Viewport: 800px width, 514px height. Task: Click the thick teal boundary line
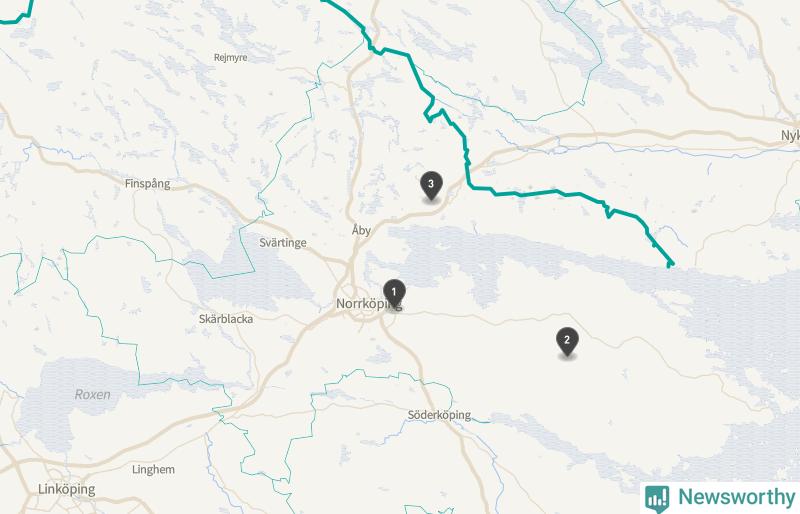tap(536, 193)
